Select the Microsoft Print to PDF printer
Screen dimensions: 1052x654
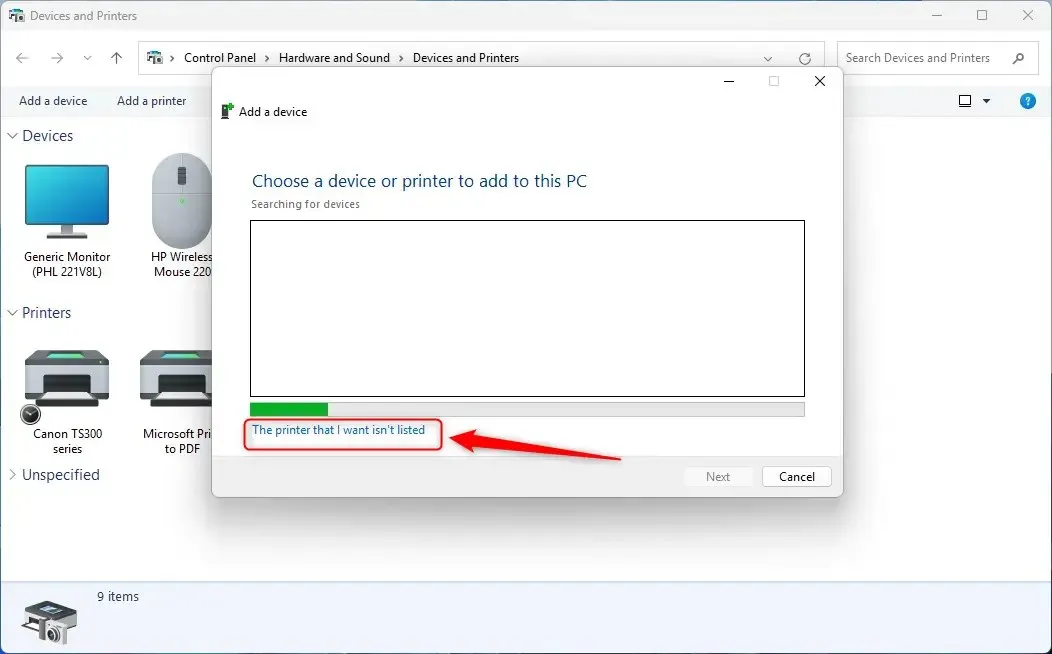176,380
